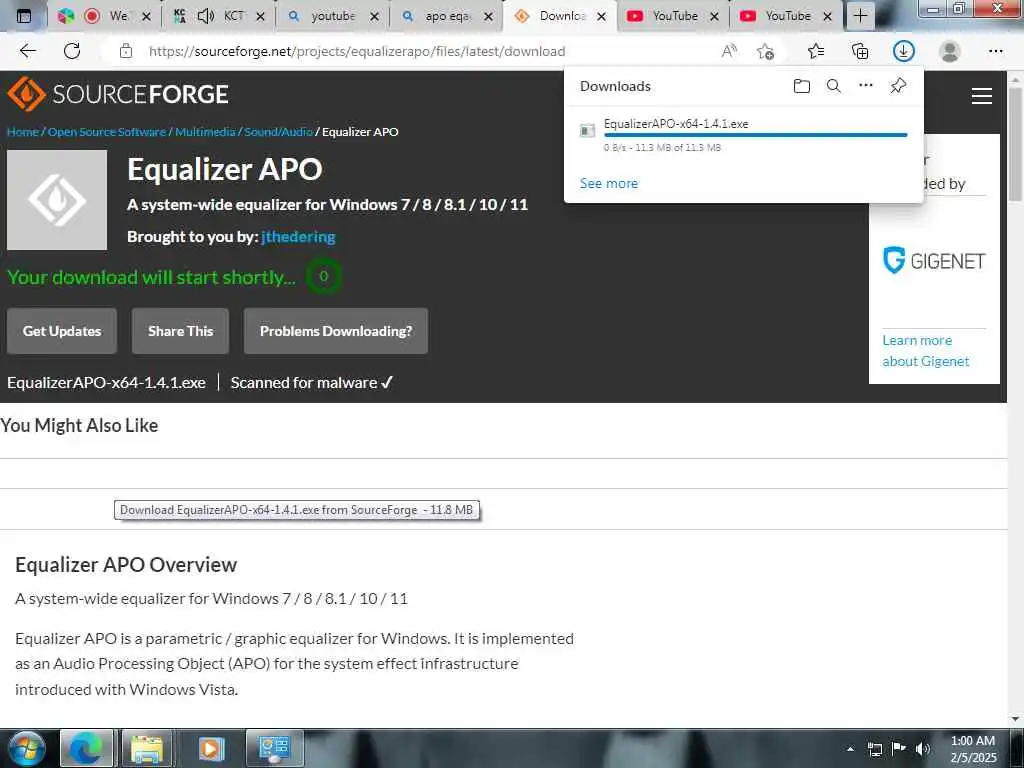Click the taskbar clock and date
Image resolution: width=1024 pixels, height=768 pixels.
tap(973, 749)
